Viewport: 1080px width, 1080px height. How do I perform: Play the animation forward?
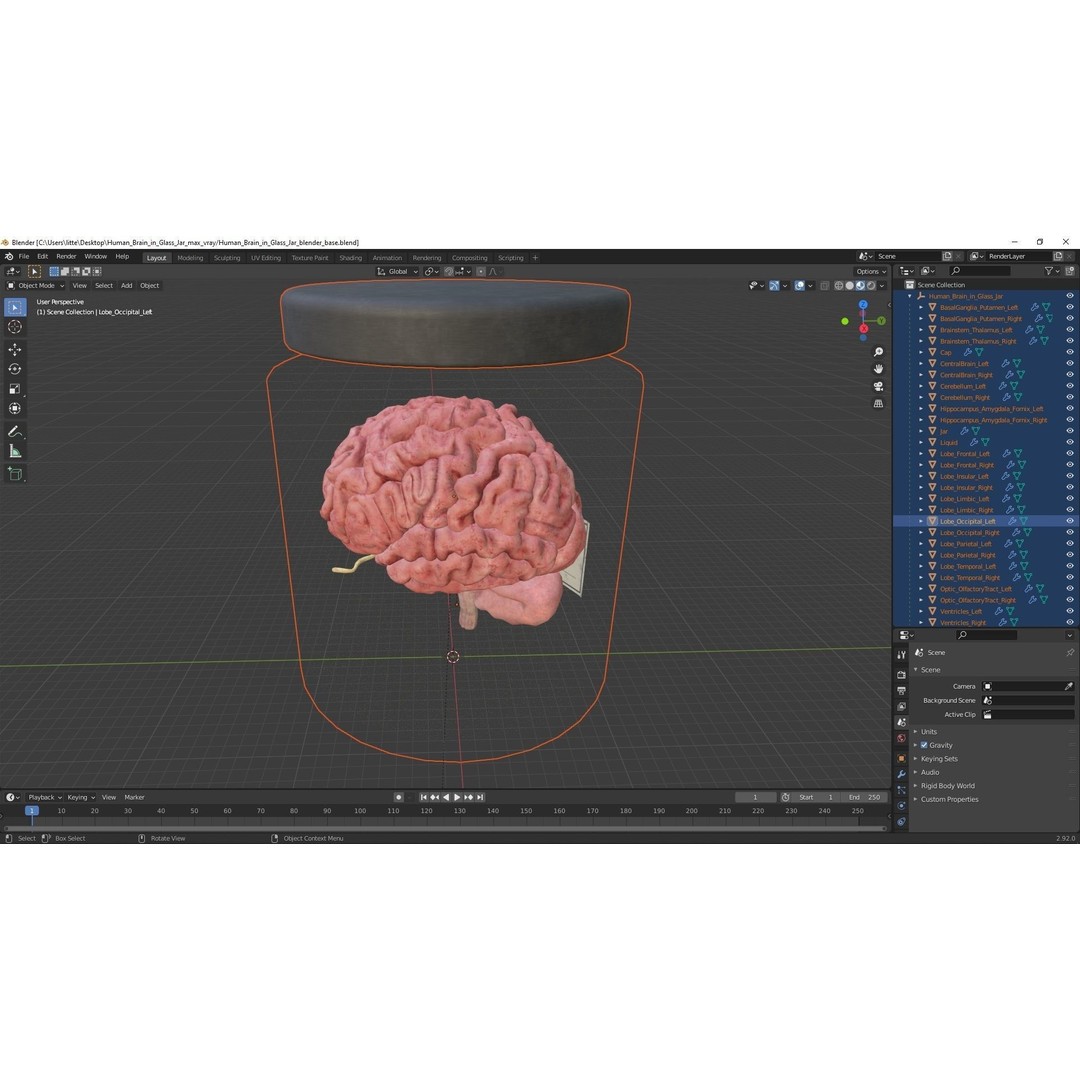457,797
